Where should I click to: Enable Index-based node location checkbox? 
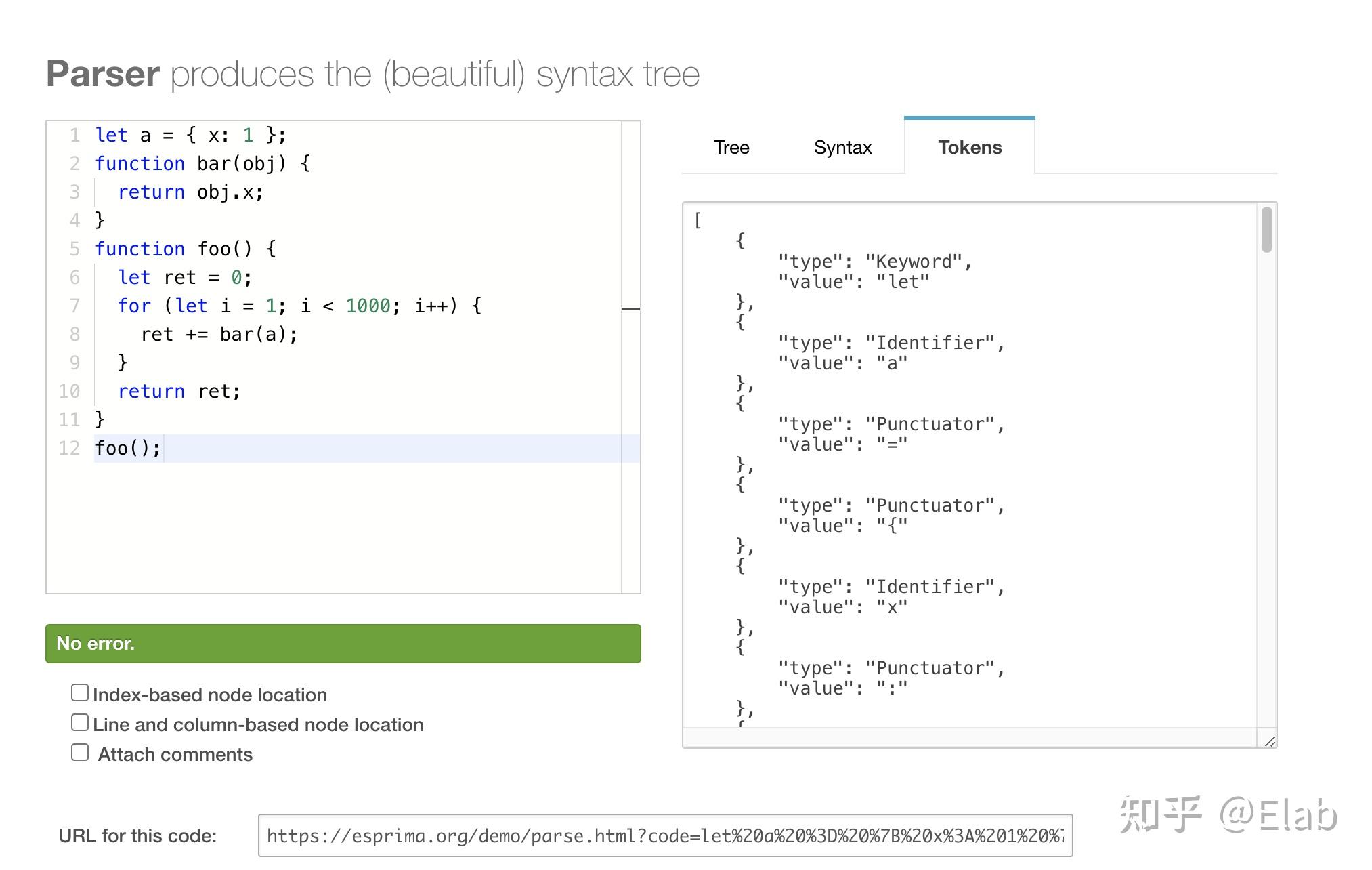tap(80, 693)
